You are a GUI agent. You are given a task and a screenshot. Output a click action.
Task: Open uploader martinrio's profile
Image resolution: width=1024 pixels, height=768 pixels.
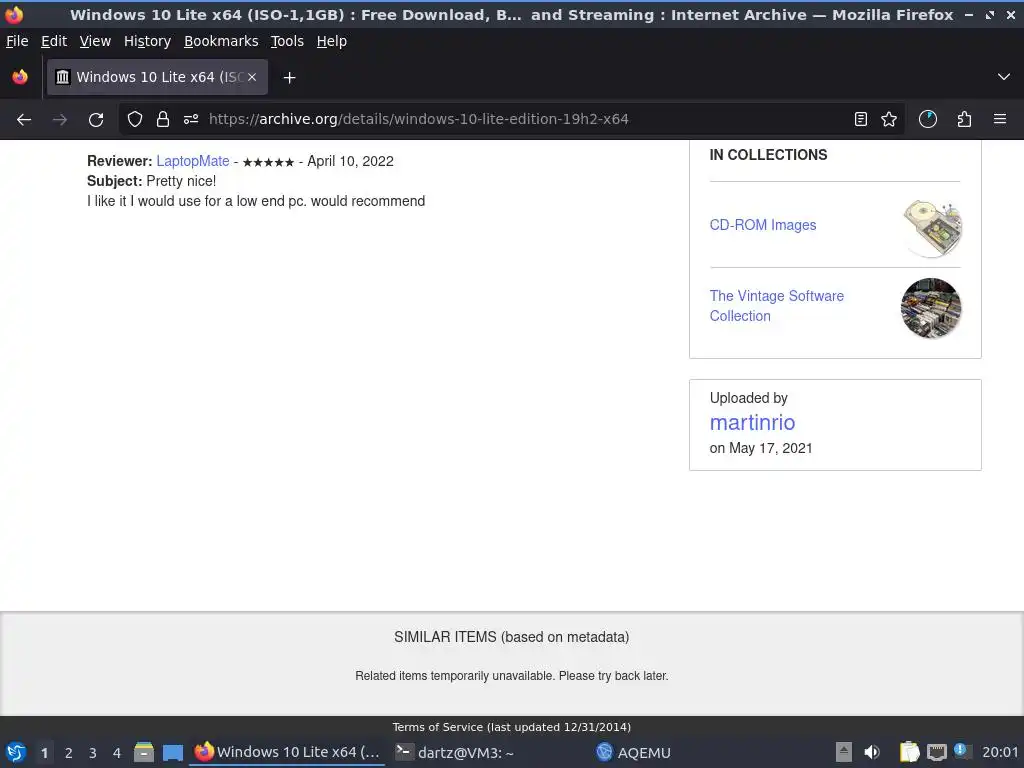[x=752, y=423]
